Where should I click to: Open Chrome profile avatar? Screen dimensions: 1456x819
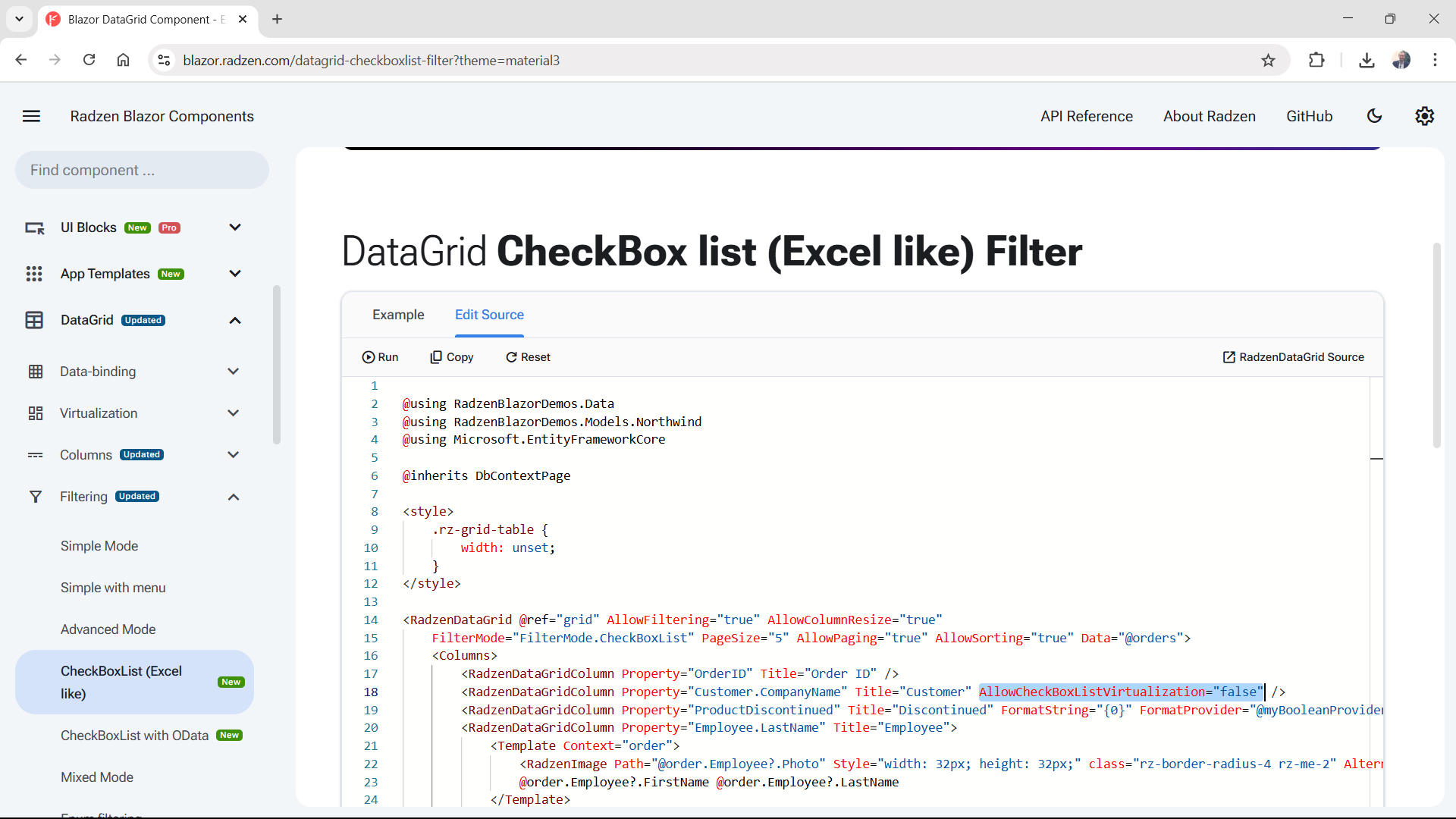[x=1401, y=61]
